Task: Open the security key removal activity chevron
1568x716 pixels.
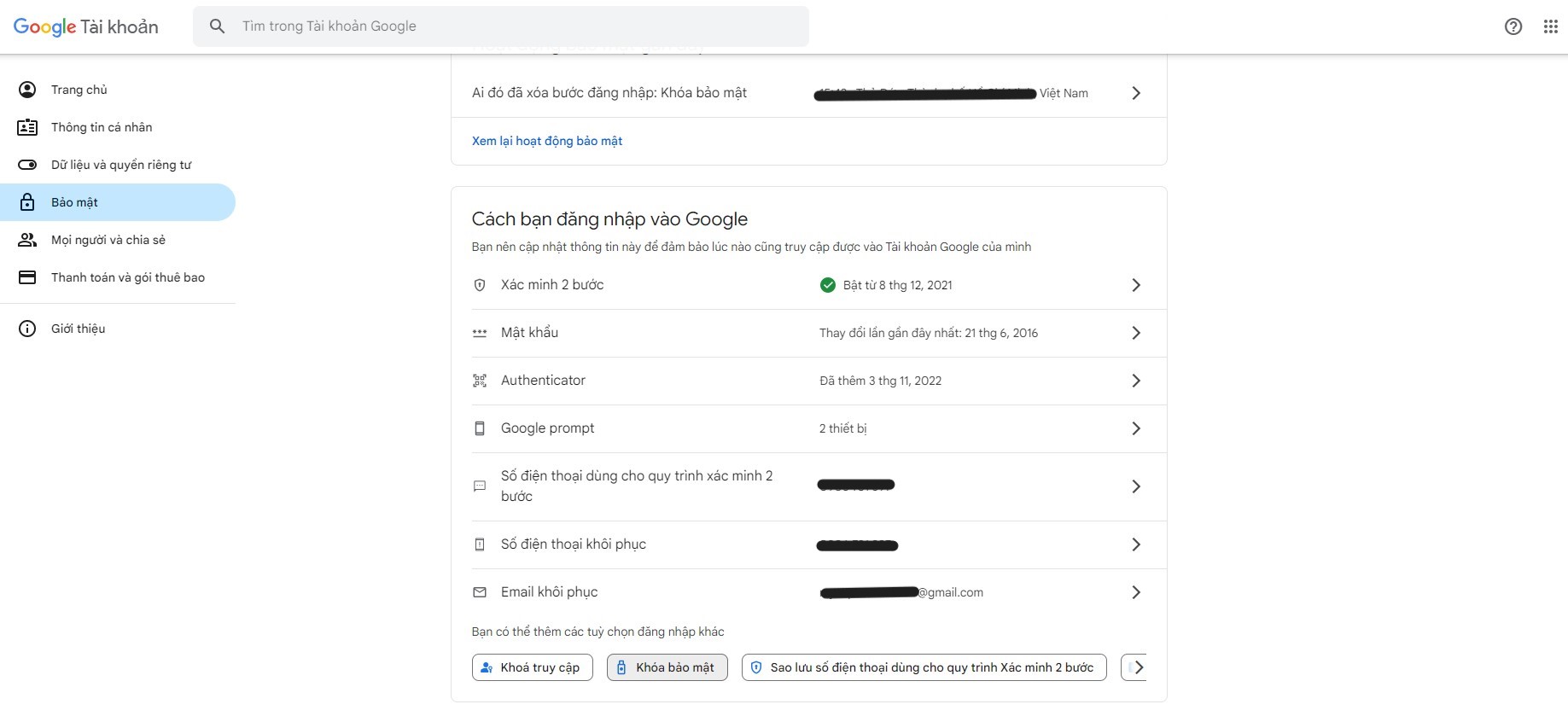Action: [x=1135, y=93]
